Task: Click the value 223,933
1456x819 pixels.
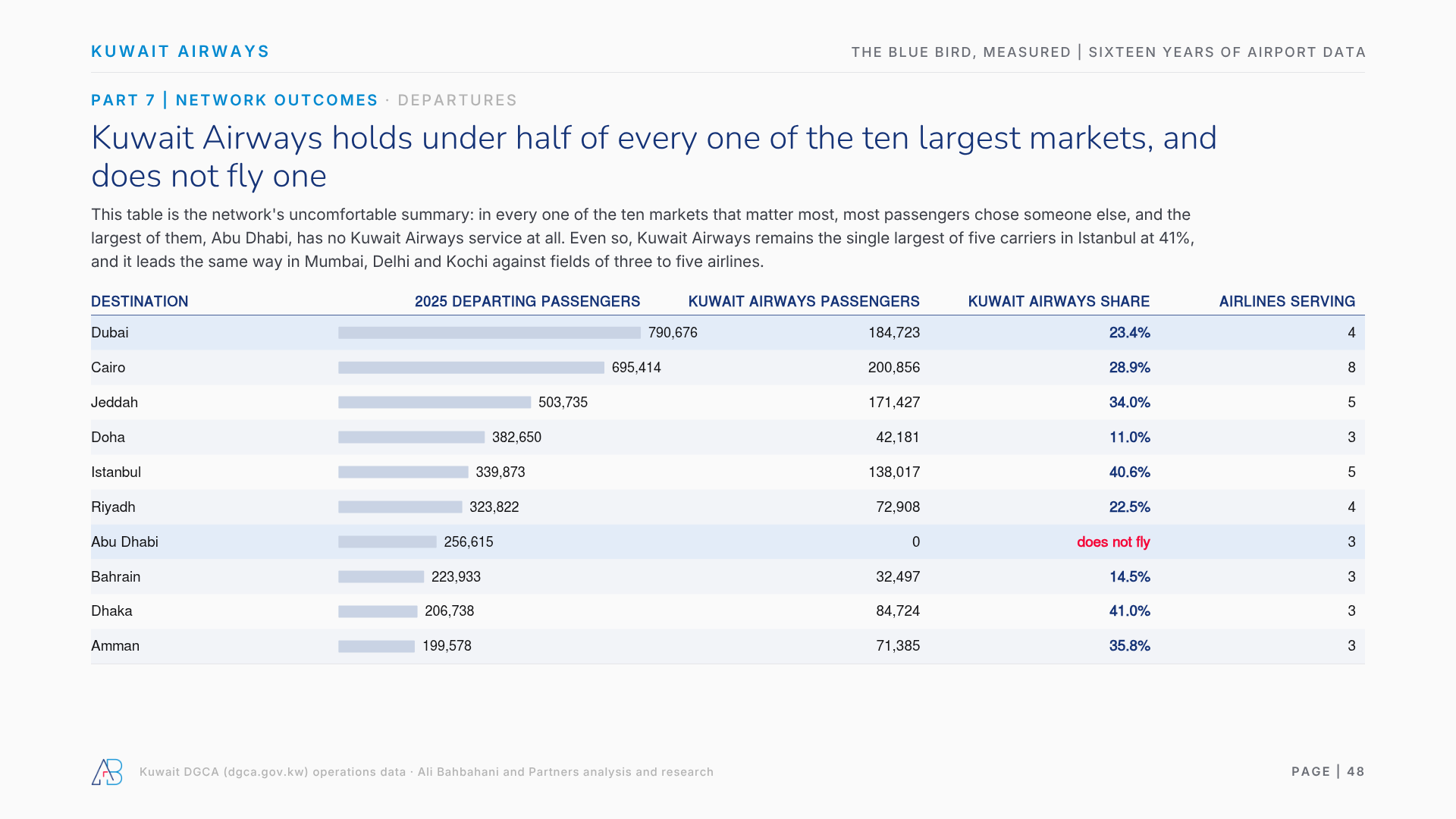Action: point(456,577)
